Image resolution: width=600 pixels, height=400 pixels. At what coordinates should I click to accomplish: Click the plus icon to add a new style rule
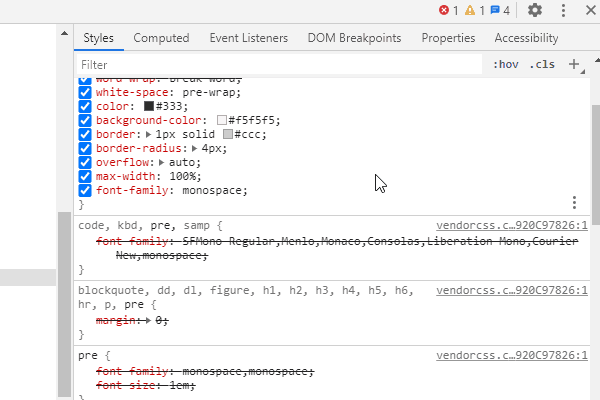tap(574, 64)
